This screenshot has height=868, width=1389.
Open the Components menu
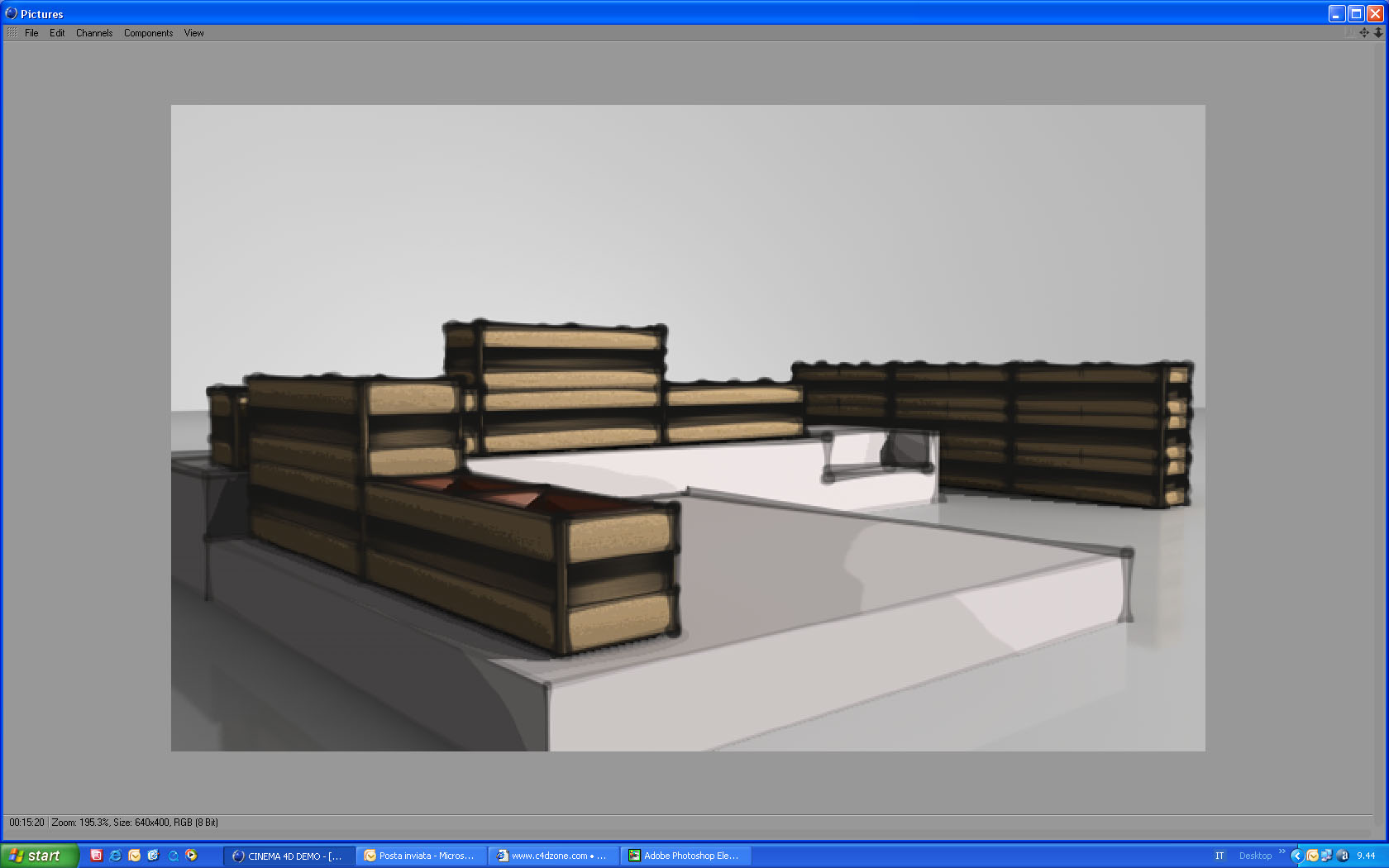pyautogui.click(x=149, y=33)
